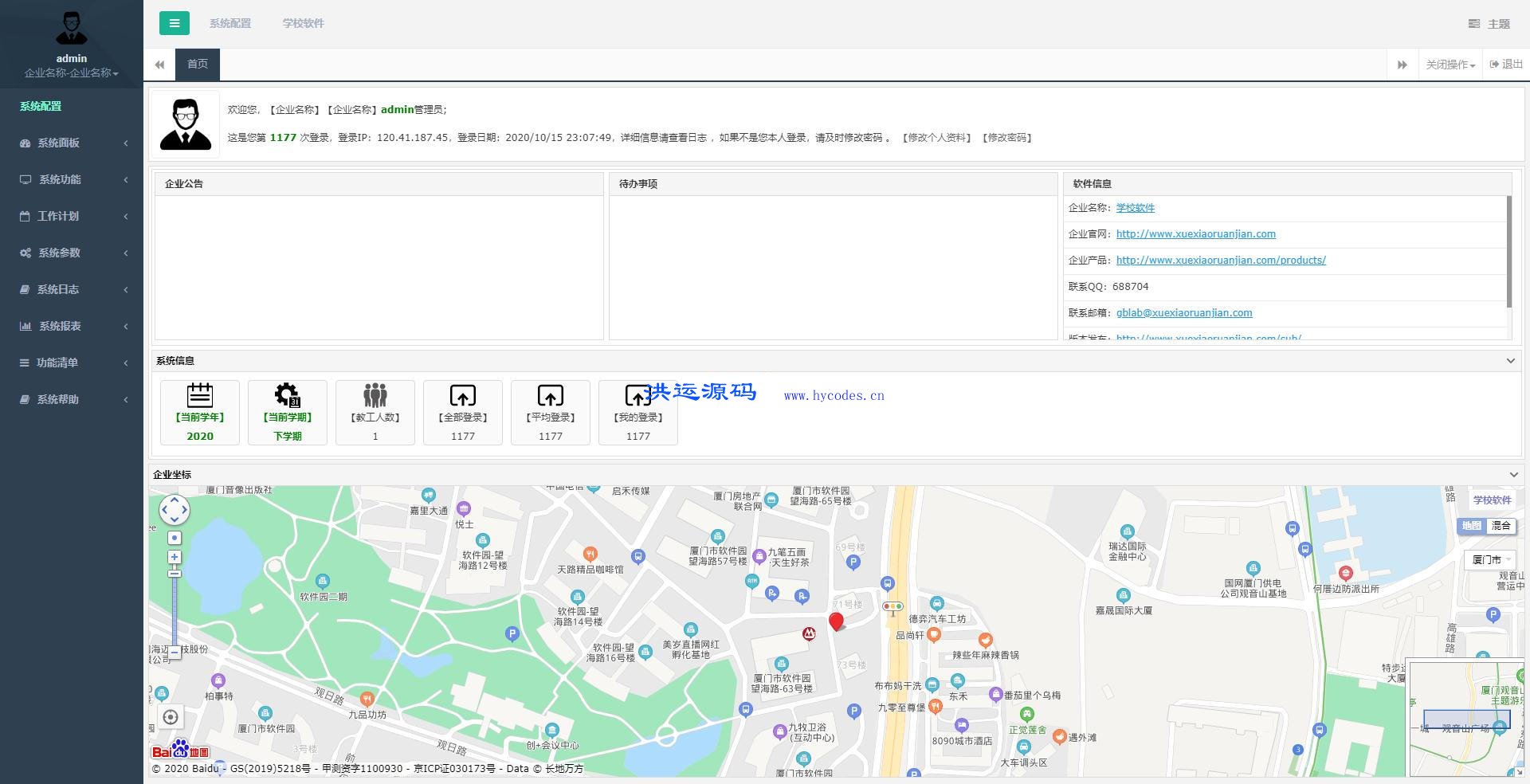This screenshot has height=784, width=1530.
Task: Click the map geolocation target button
Action: coord(171,717)
